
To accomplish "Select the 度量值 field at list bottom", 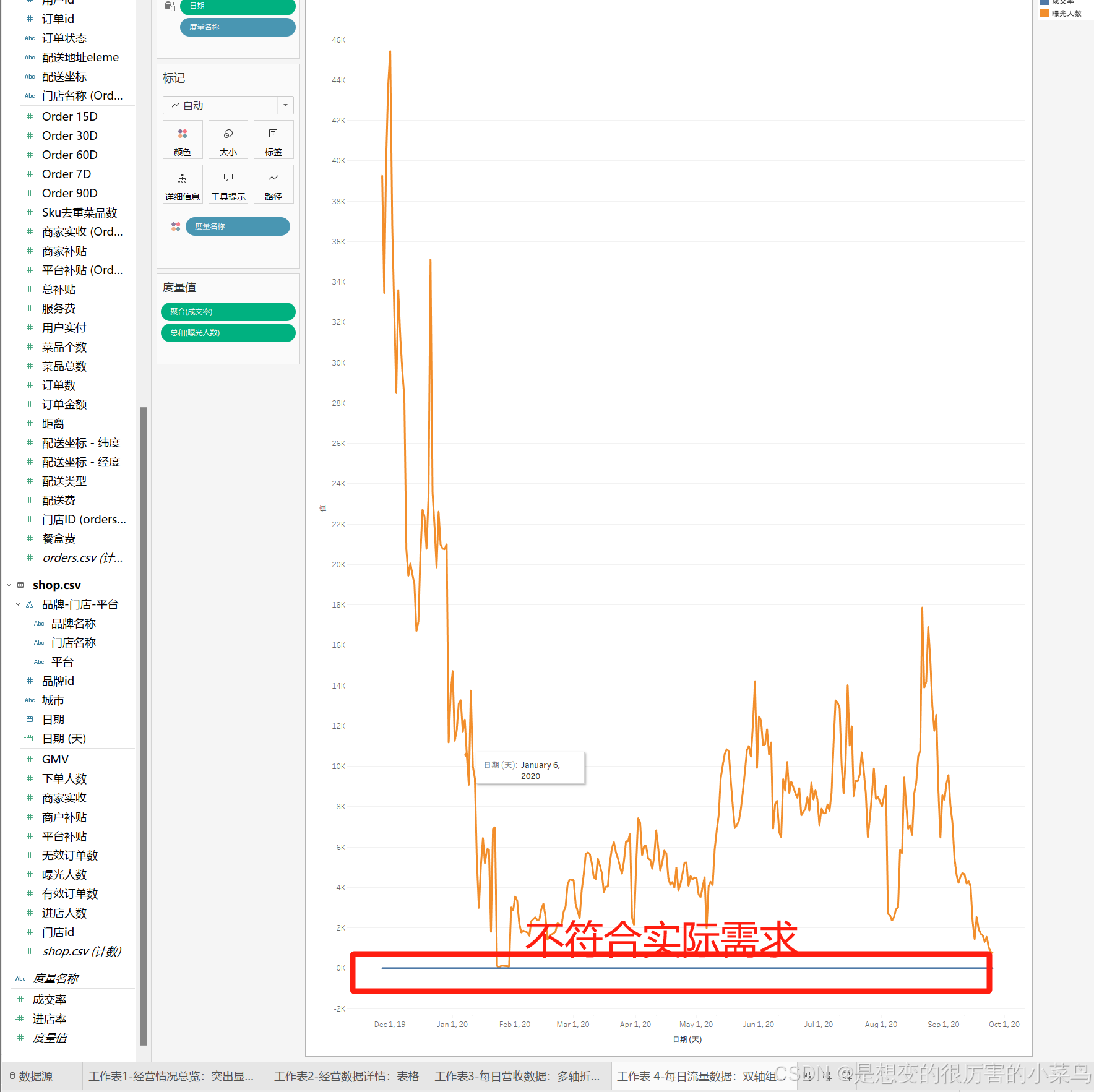I will [50, 1038].
